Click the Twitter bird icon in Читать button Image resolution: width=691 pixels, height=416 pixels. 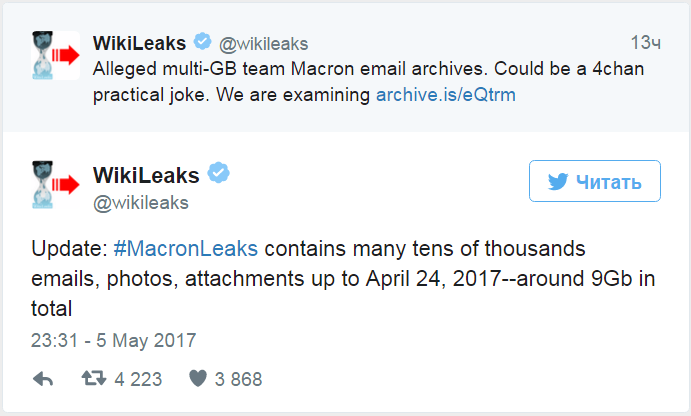pyautogui.click(x=558, y=183)
